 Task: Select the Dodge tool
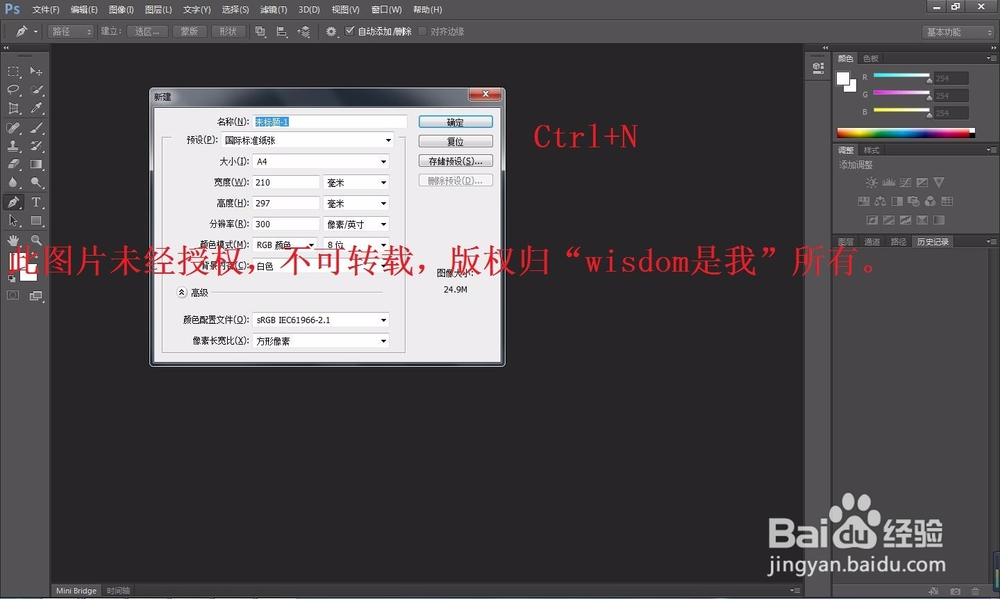pyautogui.click(x=36, y=183)
